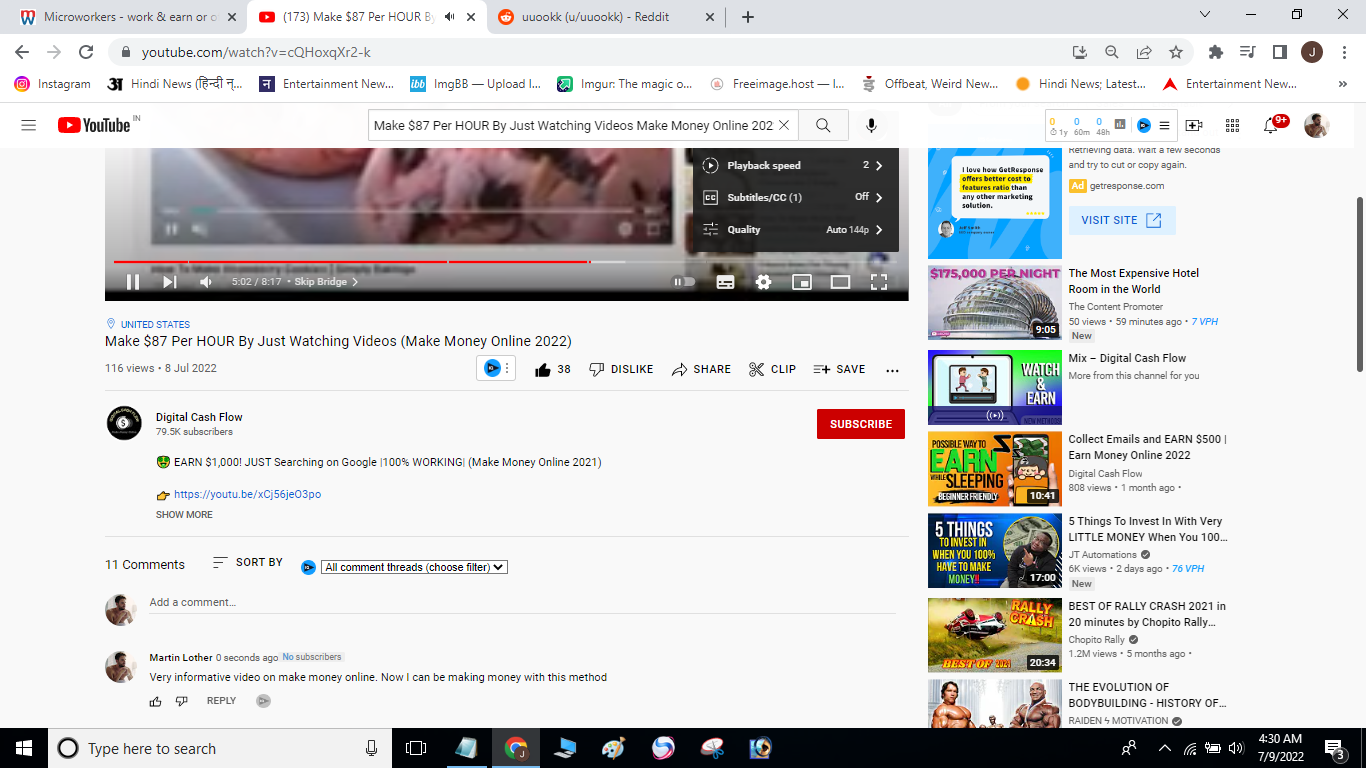The width and height of the screenshot is (1366, 768).
Task: Like Martin Lother's comment
Action: click(x=156, y=701)
